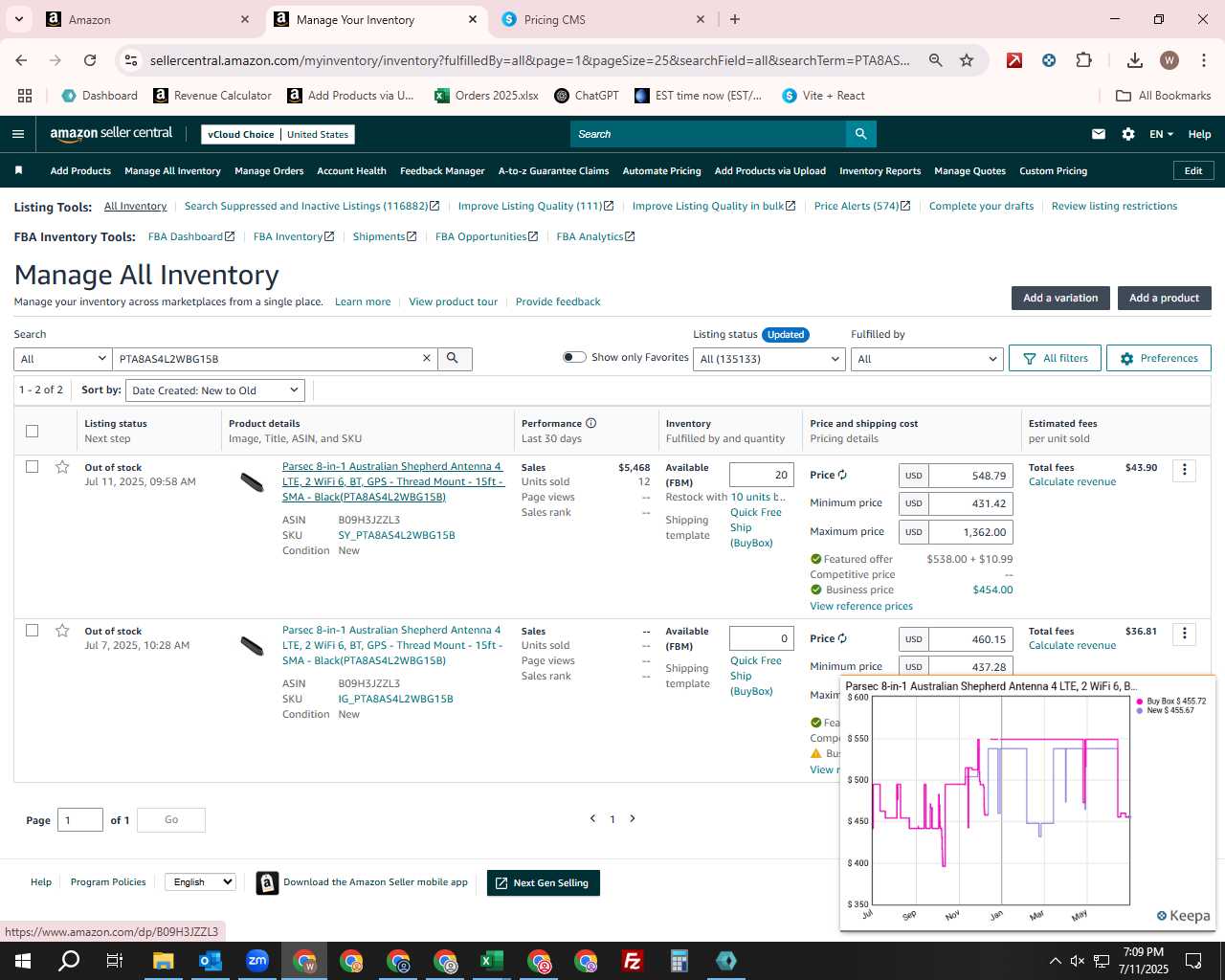Image resolution: width=1225 pixels, height=980 pixels.
Task: Open the Chrome downloads icon
Action: tap(1134, 60)
